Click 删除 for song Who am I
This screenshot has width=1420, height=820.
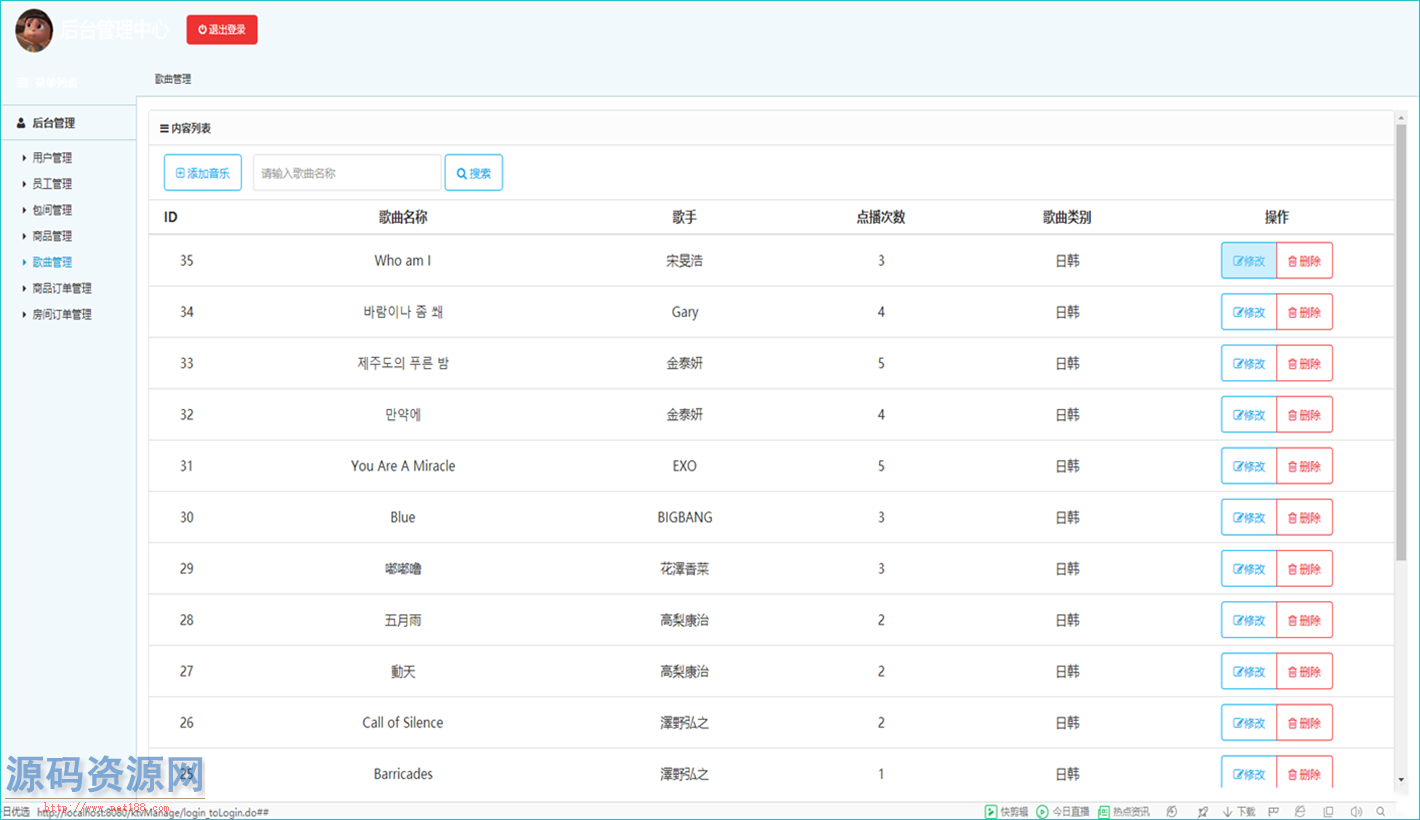point(1305,261)
